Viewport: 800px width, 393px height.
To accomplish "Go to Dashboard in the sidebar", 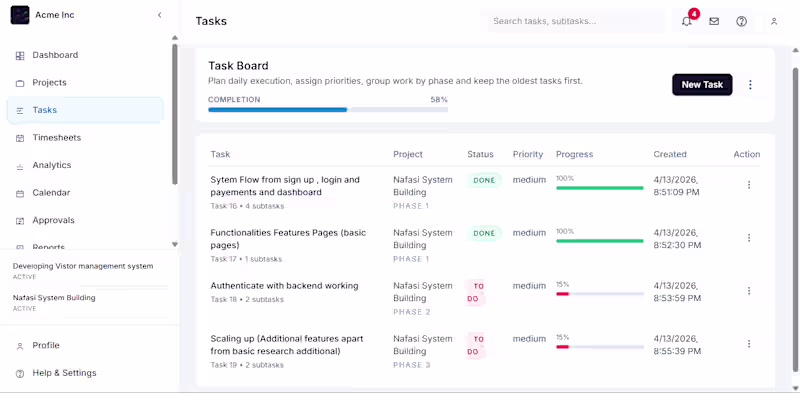I will pyautogui.click(x=85, y=55).
